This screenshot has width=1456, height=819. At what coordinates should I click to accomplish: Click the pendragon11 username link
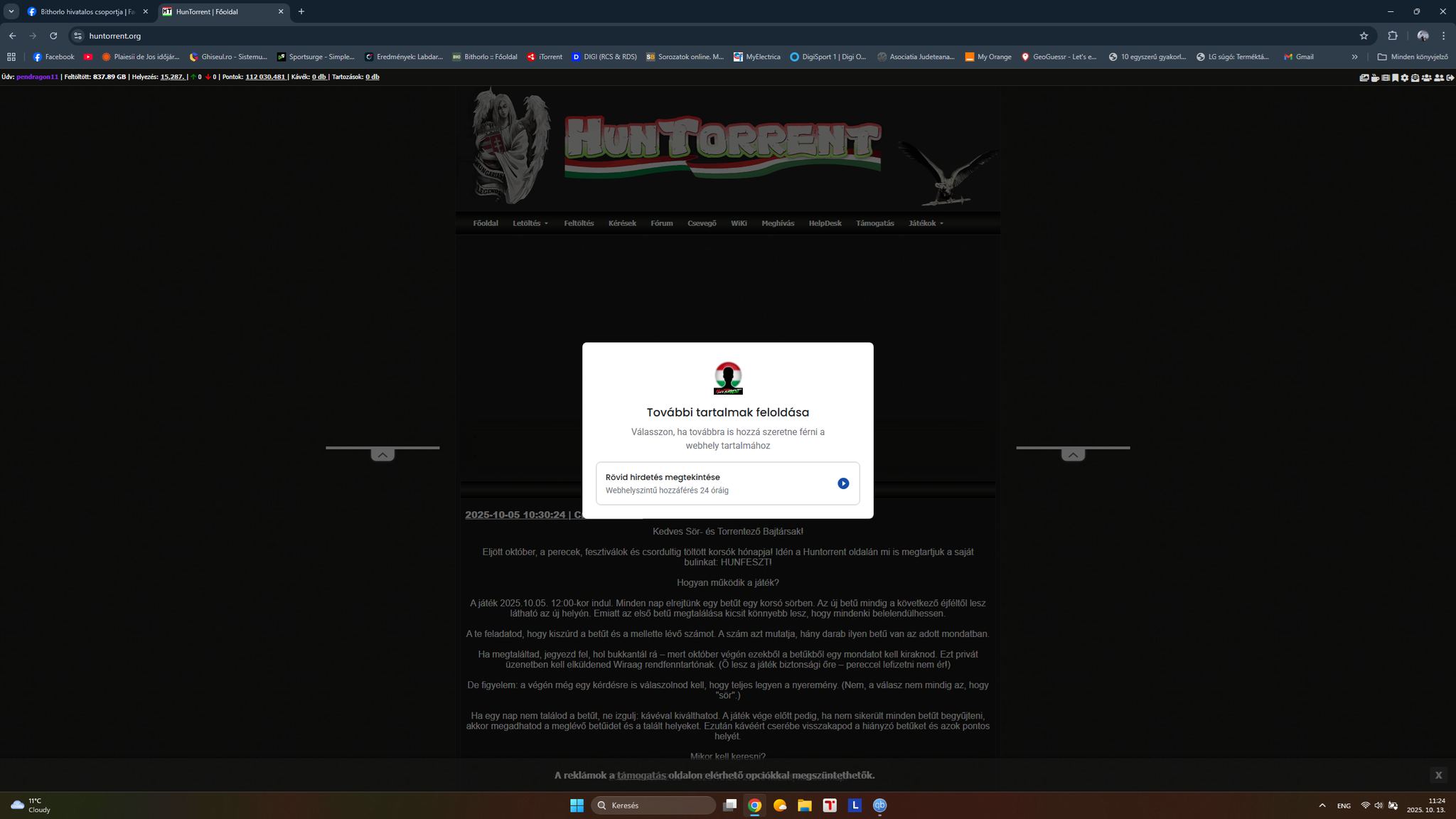37,77
